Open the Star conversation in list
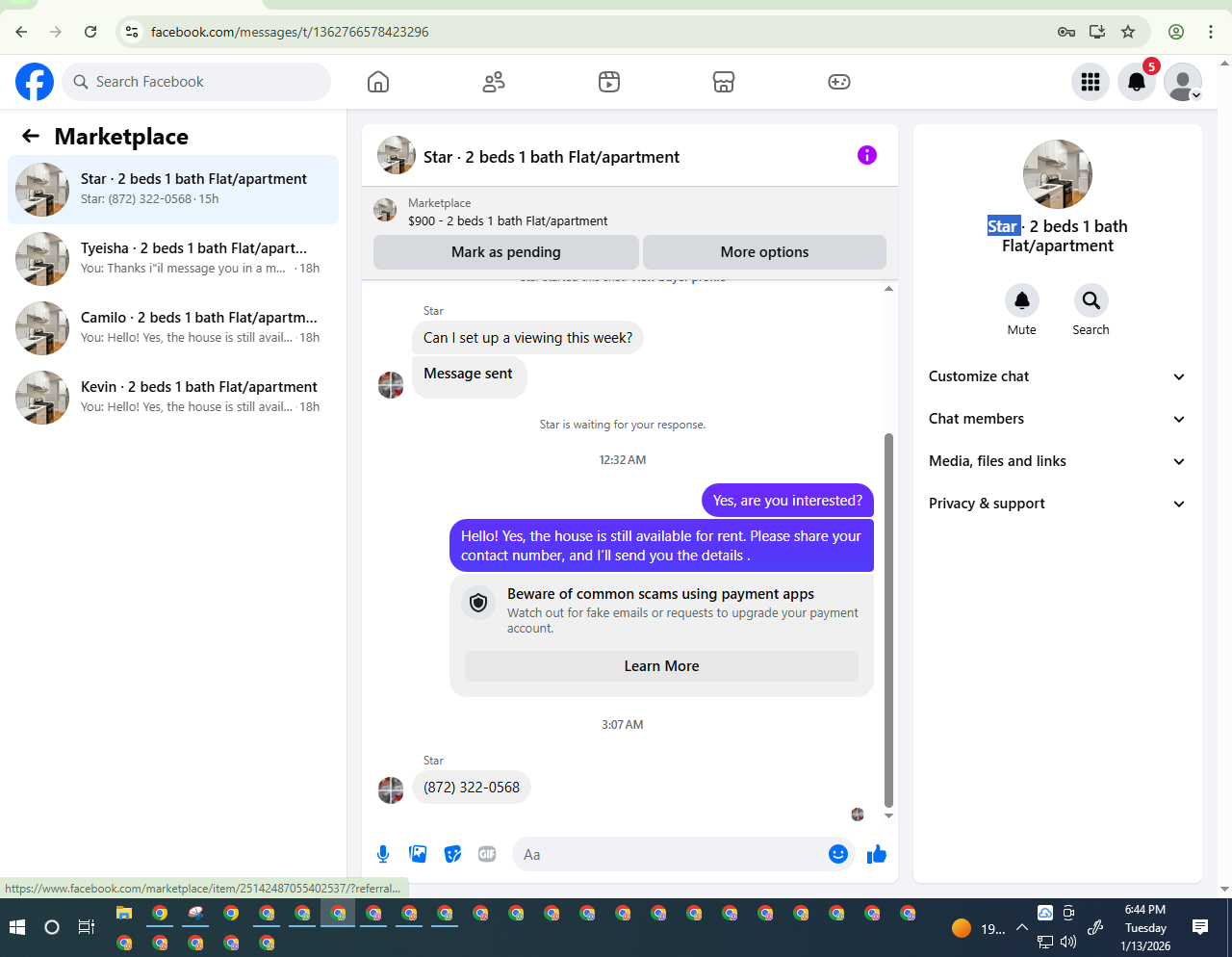1232x957 pixels. point(173,190)
